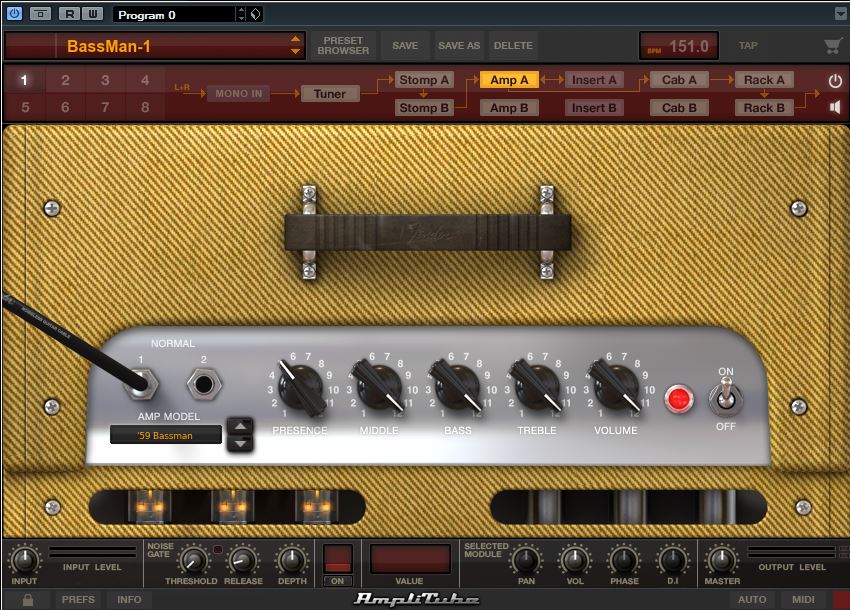Open the shopping cart store icon
The height and width of the screenshot is (610, 850).
tap(832, 46)
